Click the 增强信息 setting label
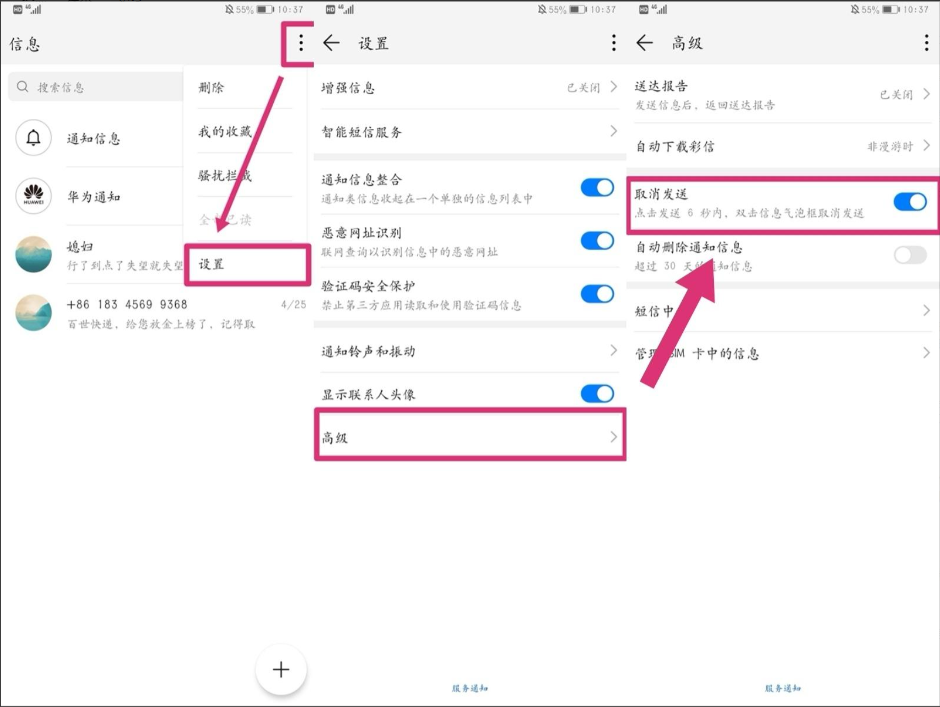The height and width of the screenshot is (707, 940). (x=348, y=88)
